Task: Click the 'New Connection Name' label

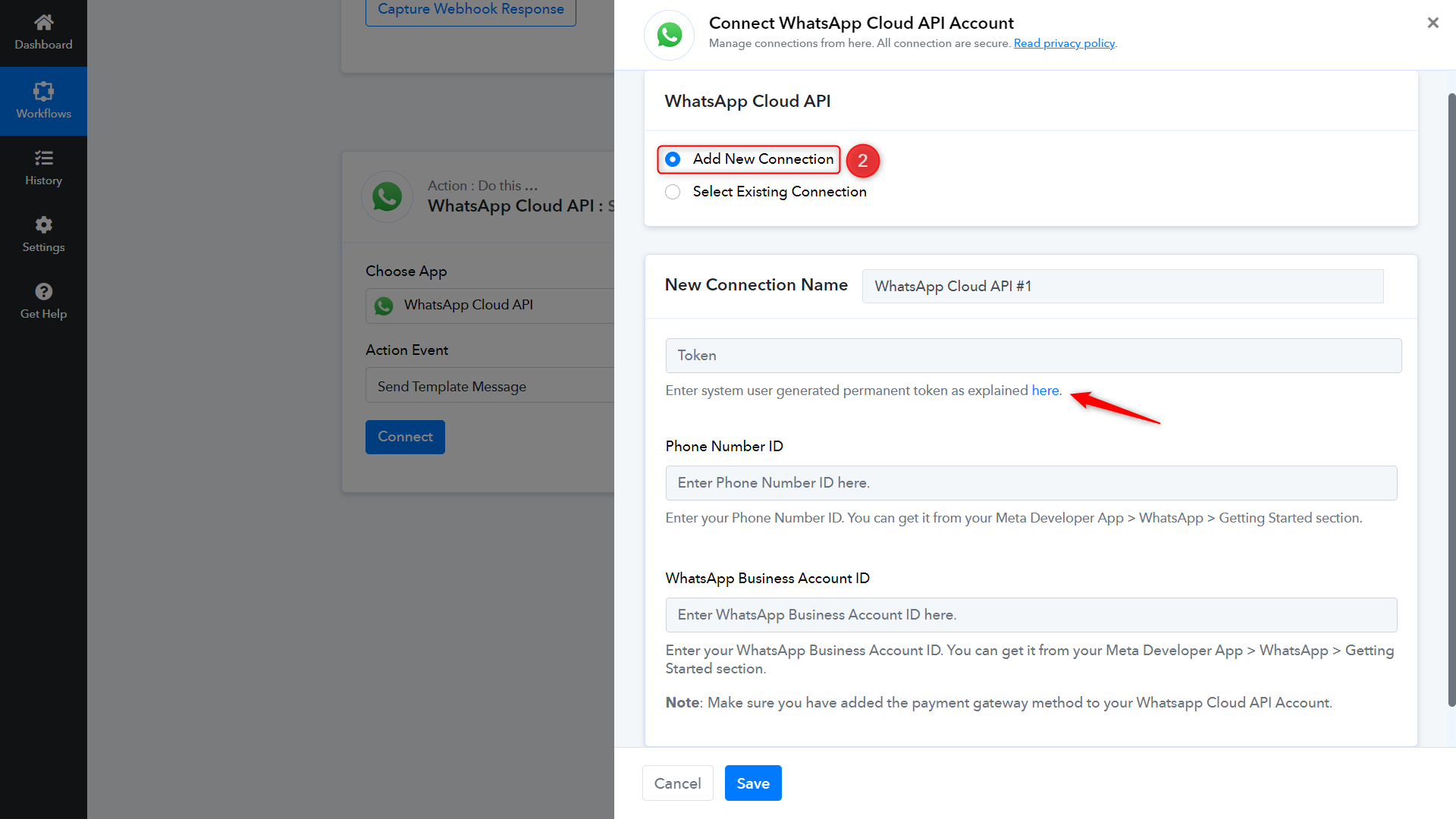Action: point(756,285)
